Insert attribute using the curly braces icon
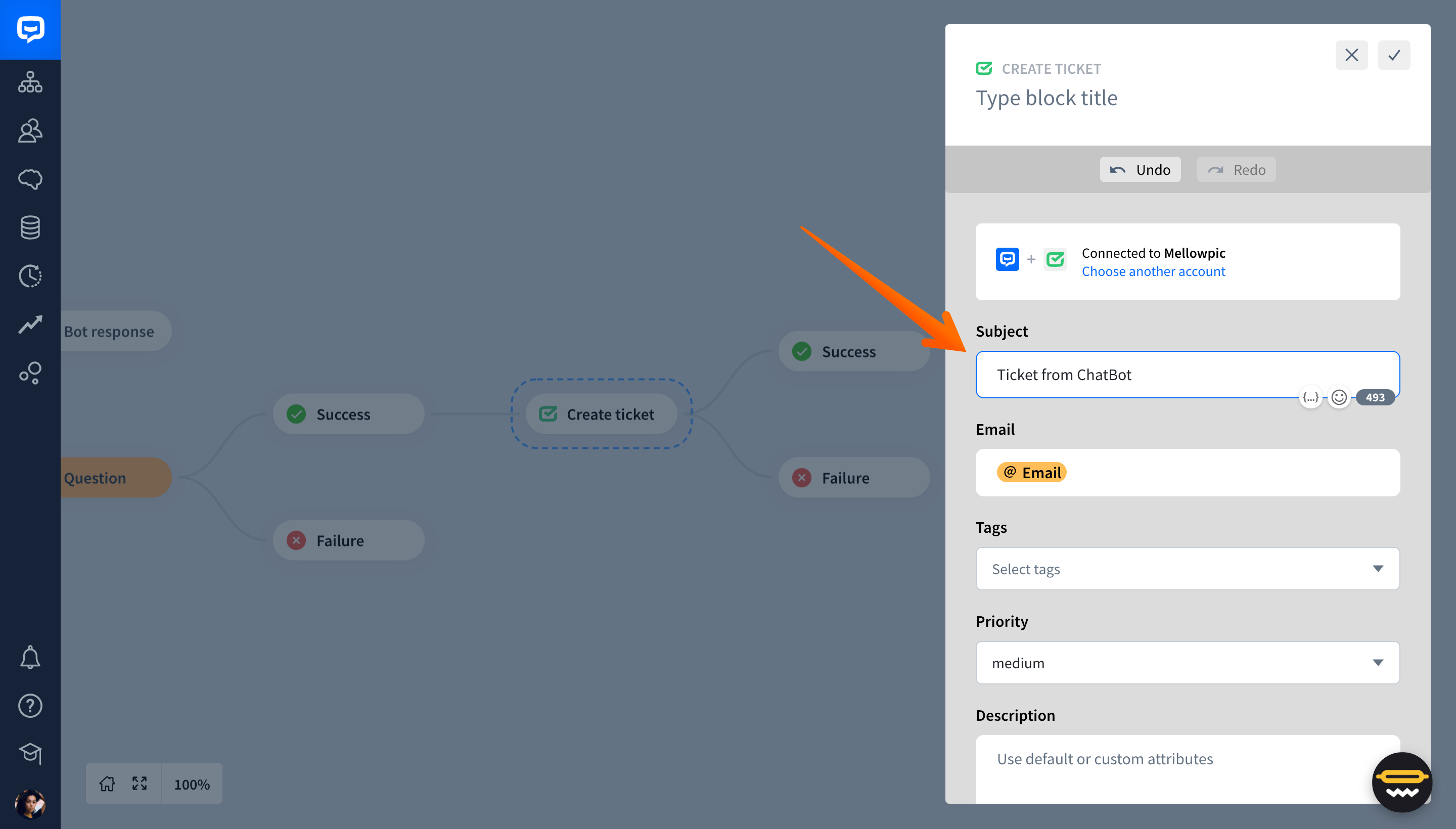 pos(1311,397)
